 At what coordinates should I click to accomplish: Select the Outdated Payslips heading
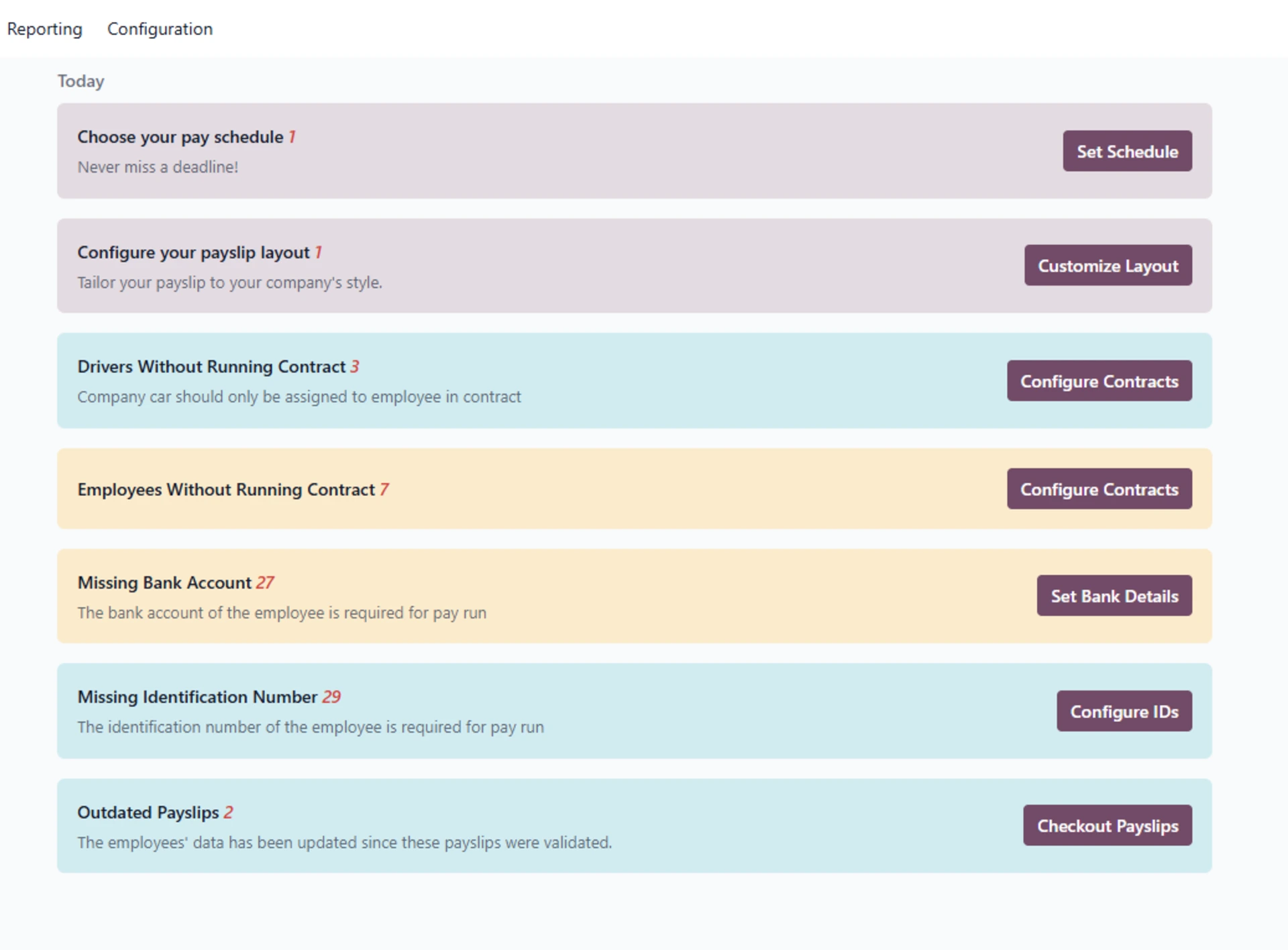pos(149,812)
